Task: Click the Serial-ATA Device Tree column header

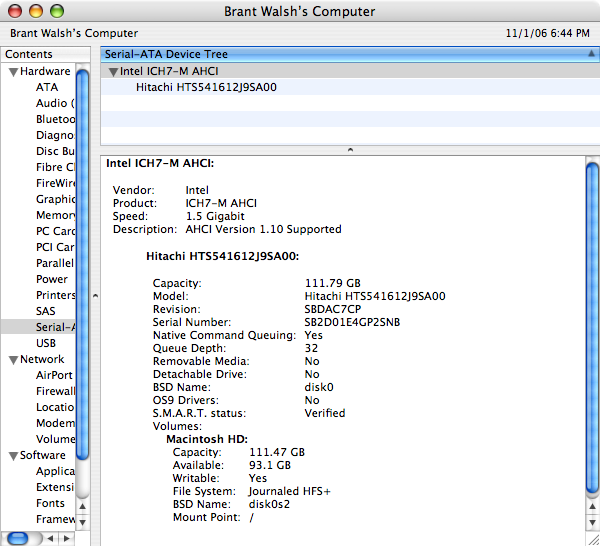Action: click(x=350, y=54)
